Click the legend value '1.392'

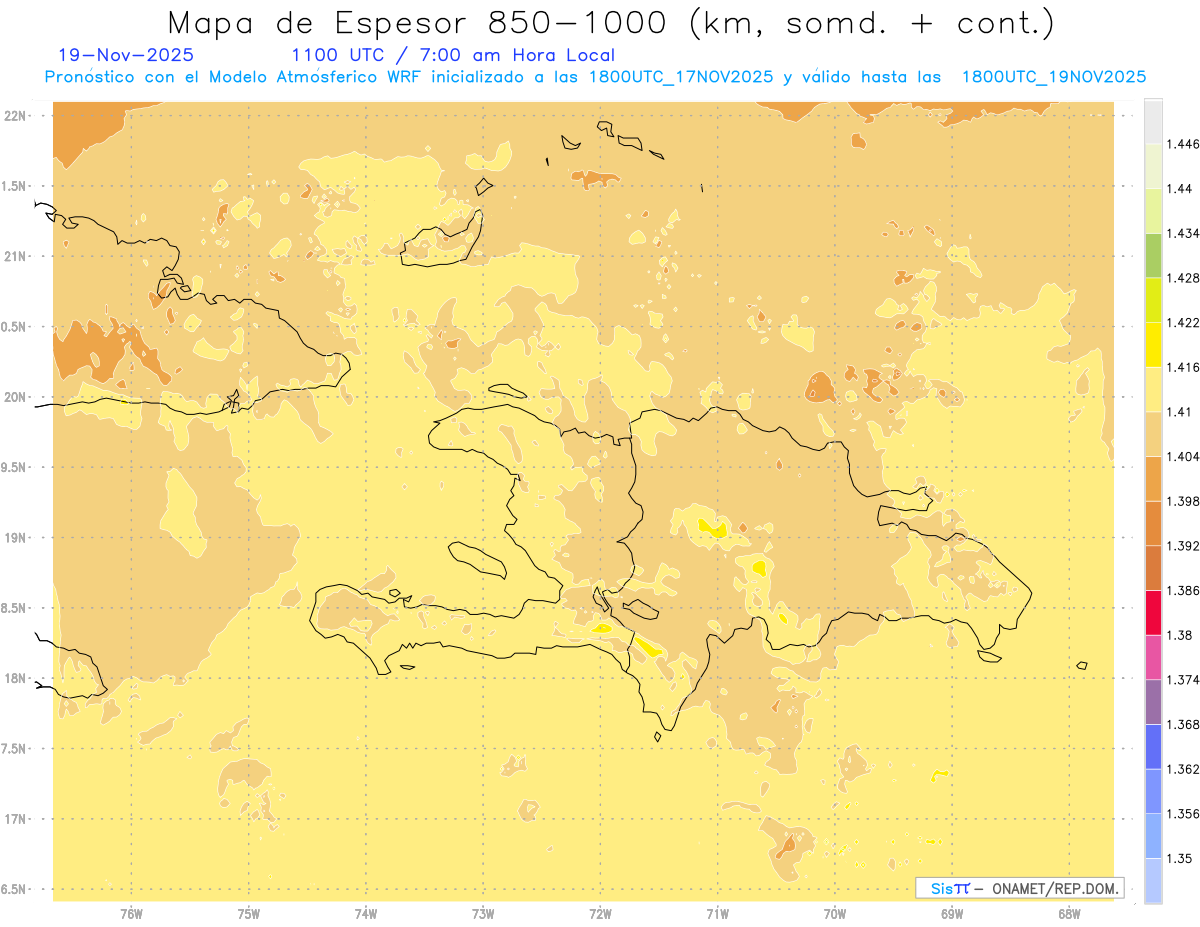[x=1182, y=546]
